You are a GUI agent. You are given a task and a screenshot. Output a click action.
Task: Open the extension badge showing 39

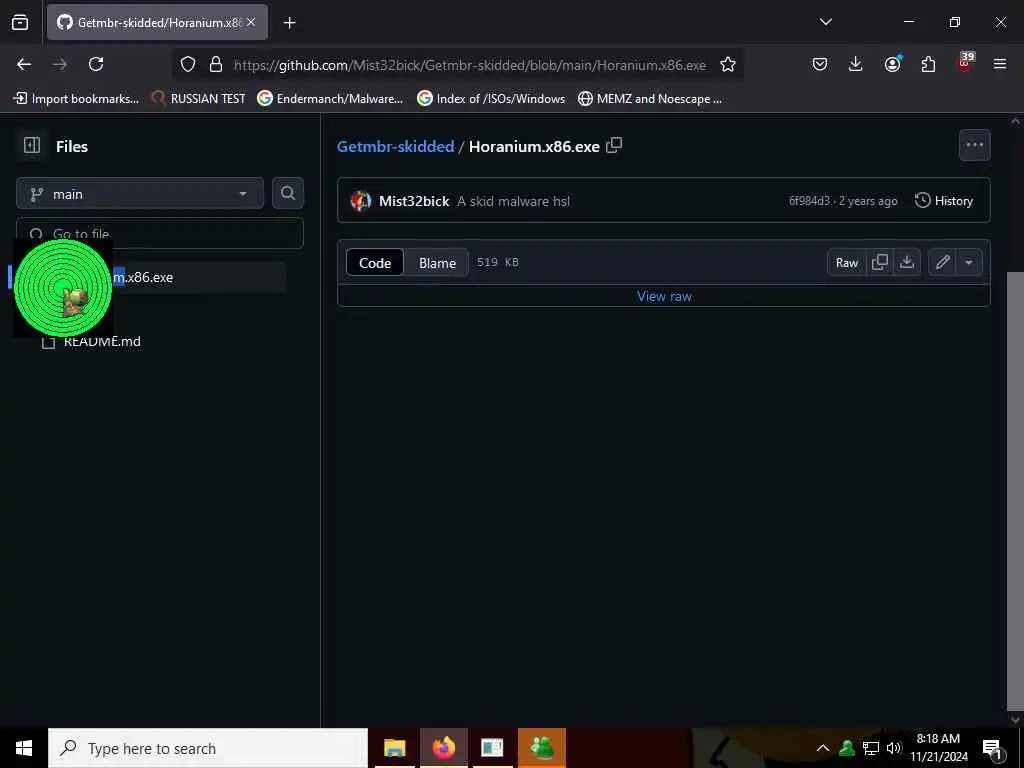[965, 63]
